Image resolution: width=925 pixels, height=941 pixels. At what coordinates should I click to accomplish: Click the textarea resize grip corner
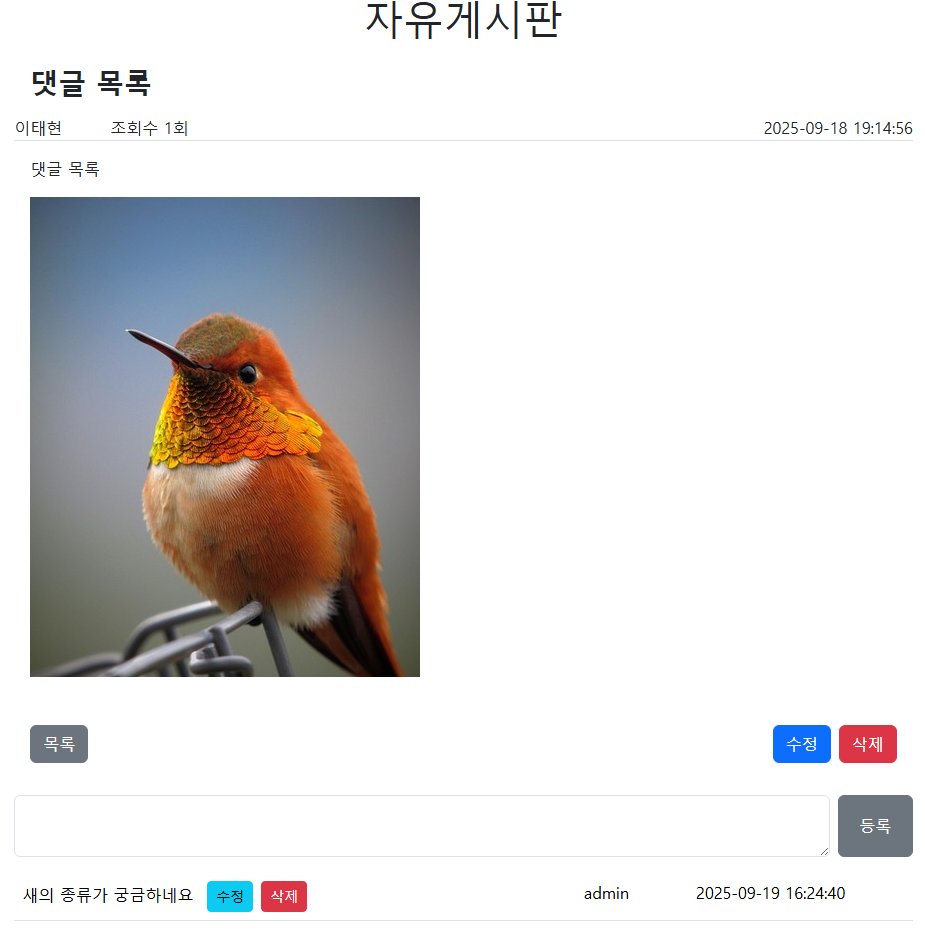pyautogui.click(x=824, y=851)
